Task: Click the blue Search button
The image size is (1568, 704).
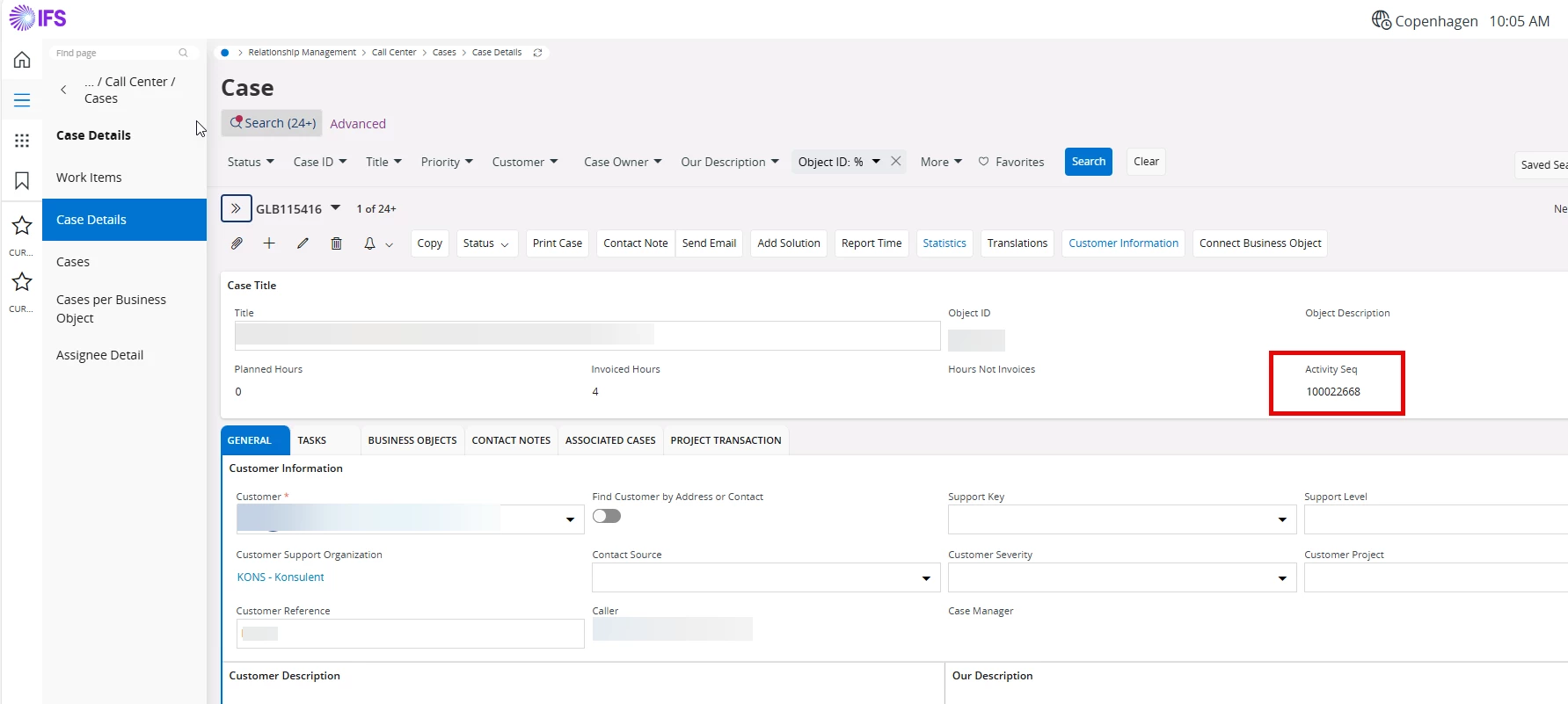Action: [x=1088, y=162]
